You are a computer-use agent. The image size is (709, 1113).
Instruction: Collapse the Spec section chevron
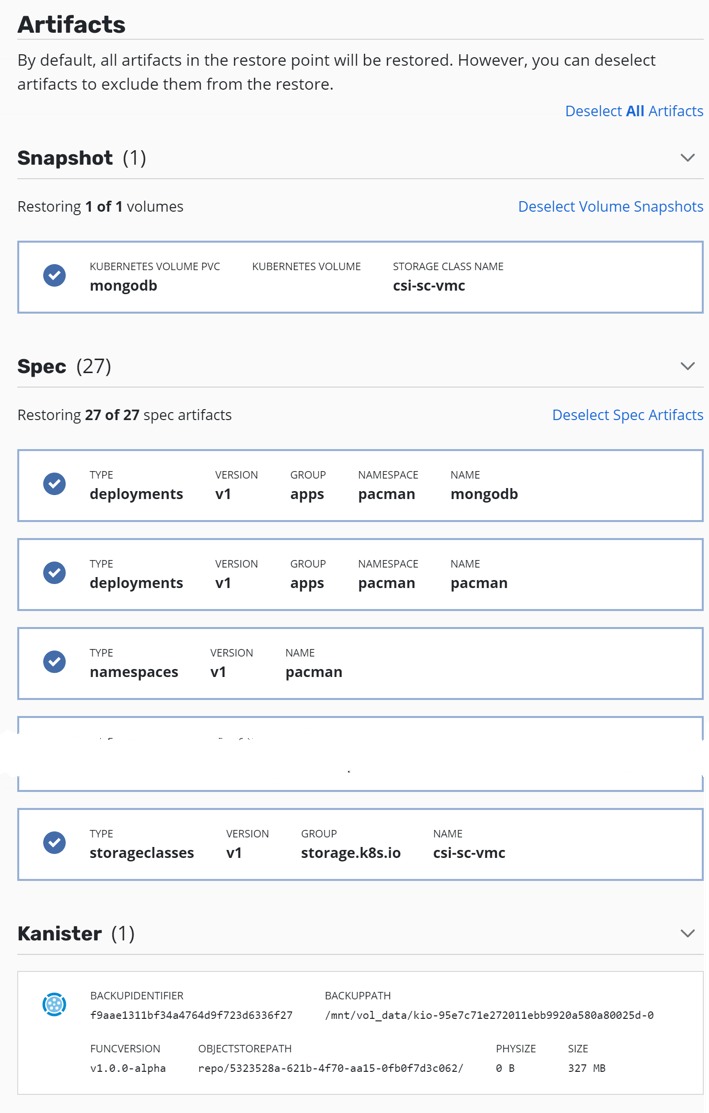[688, 366]
